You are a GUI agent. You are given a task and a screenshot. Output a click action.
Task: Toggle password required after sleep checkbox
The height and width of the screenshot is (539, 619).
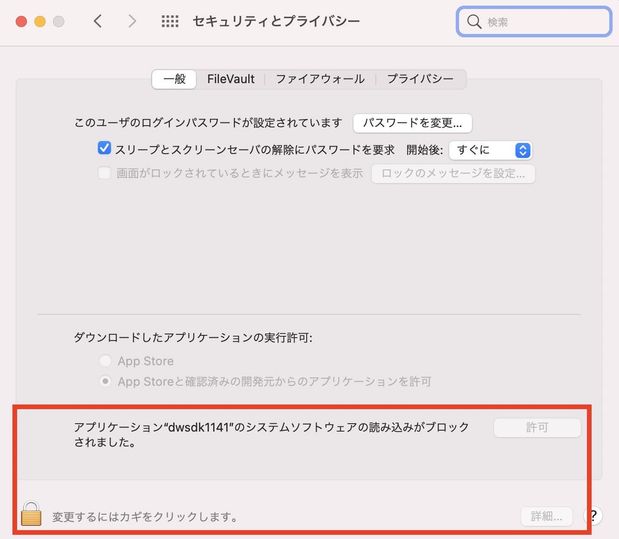click(104, 150)
